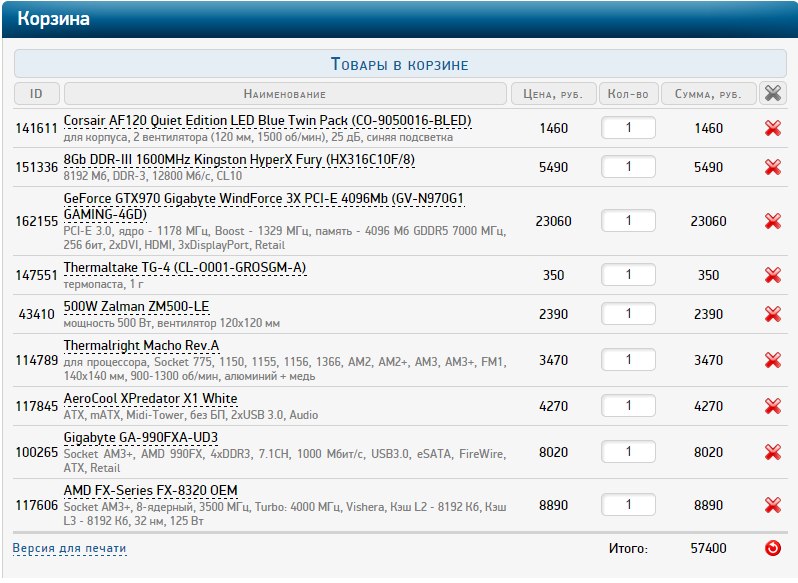798x583 pixels.
Task: Click the Сумма, руб. column header
Action: click(x=708, y=94)
